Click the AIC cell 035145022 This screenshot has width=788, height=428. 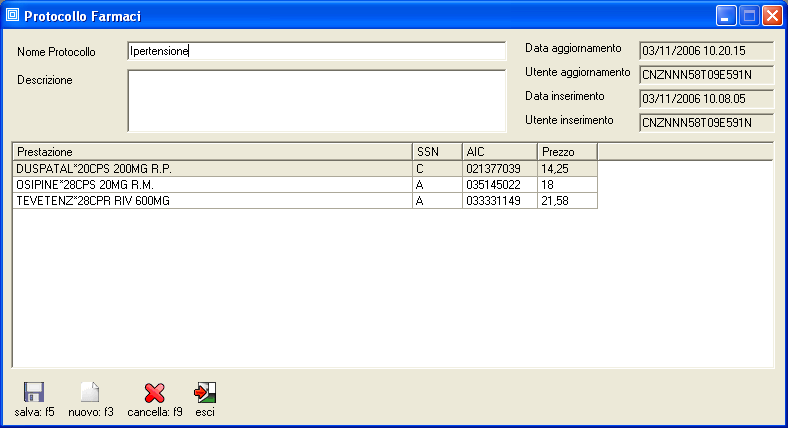(x=499, y=185)
